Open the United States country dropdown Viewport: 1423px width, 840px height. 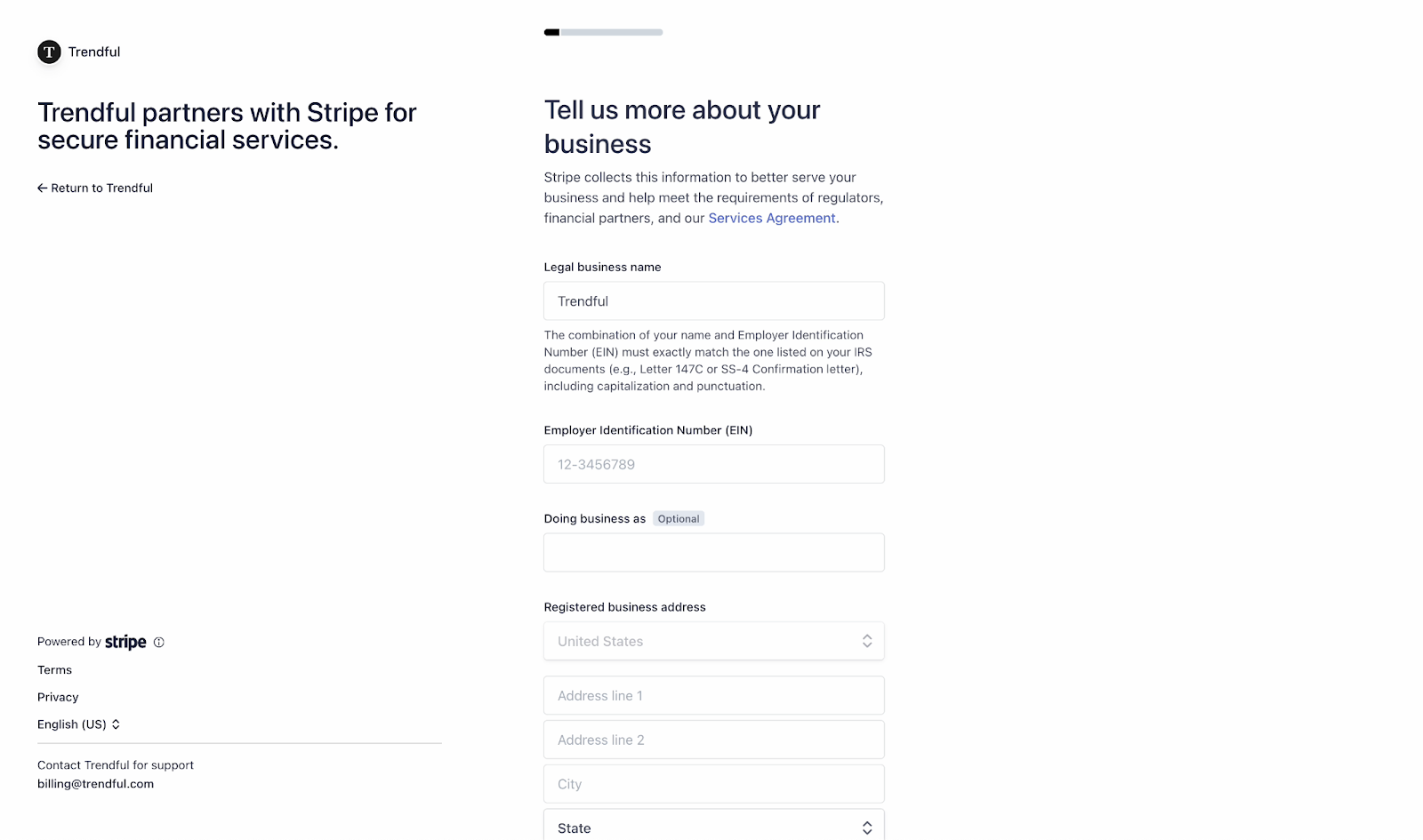714,641
